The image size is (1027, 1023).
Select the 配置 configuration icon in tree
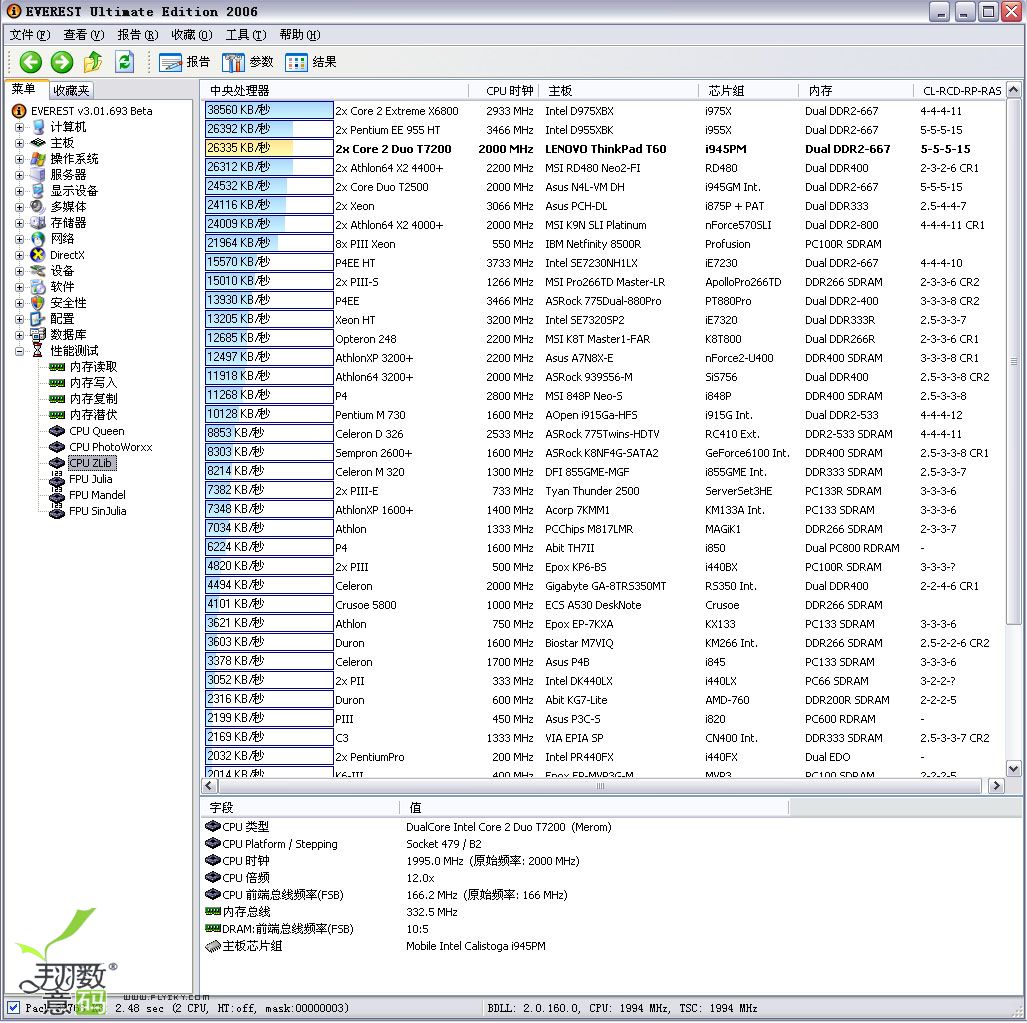point(38,319)
